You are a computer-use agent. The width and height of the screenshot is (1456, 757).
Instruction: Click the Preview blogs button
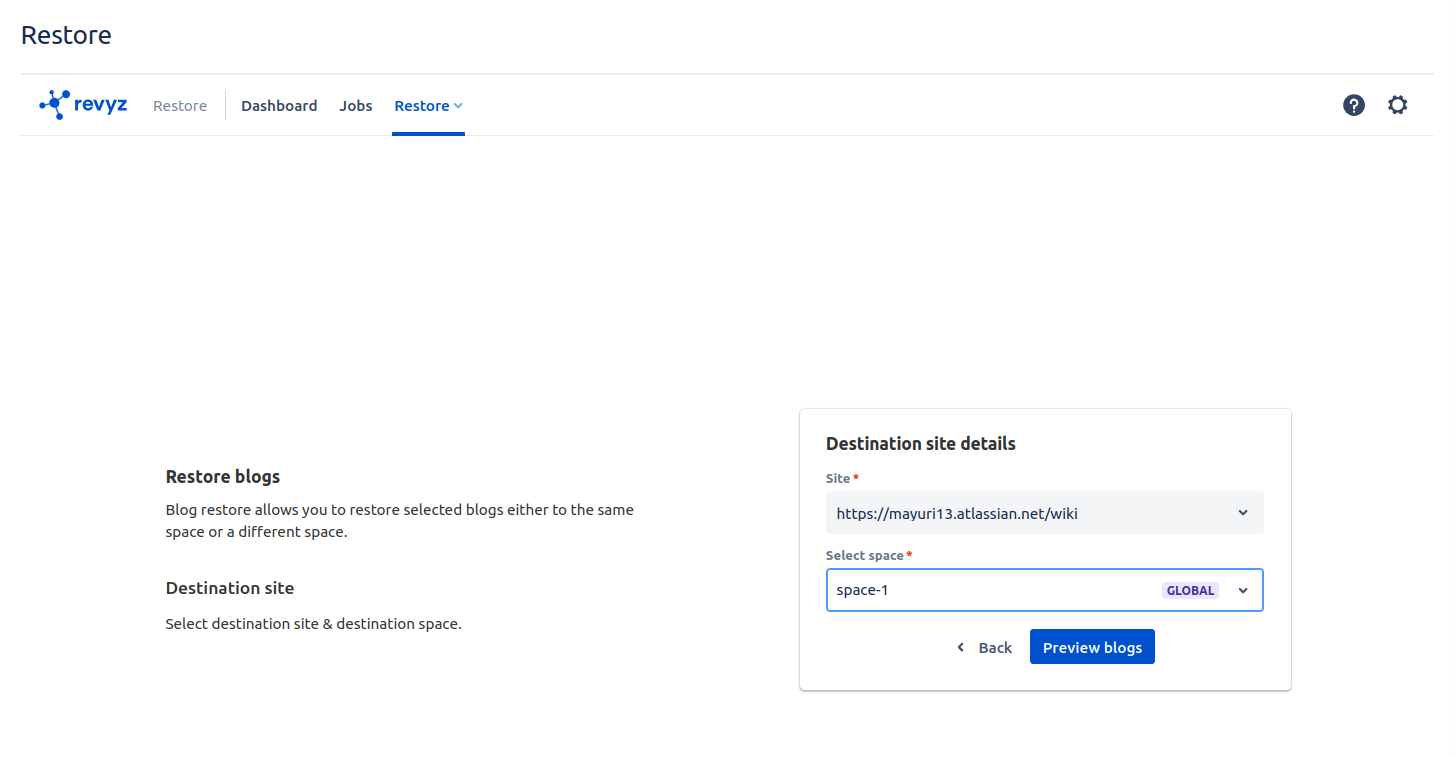pyautogui.click(x=1092, y=648)
